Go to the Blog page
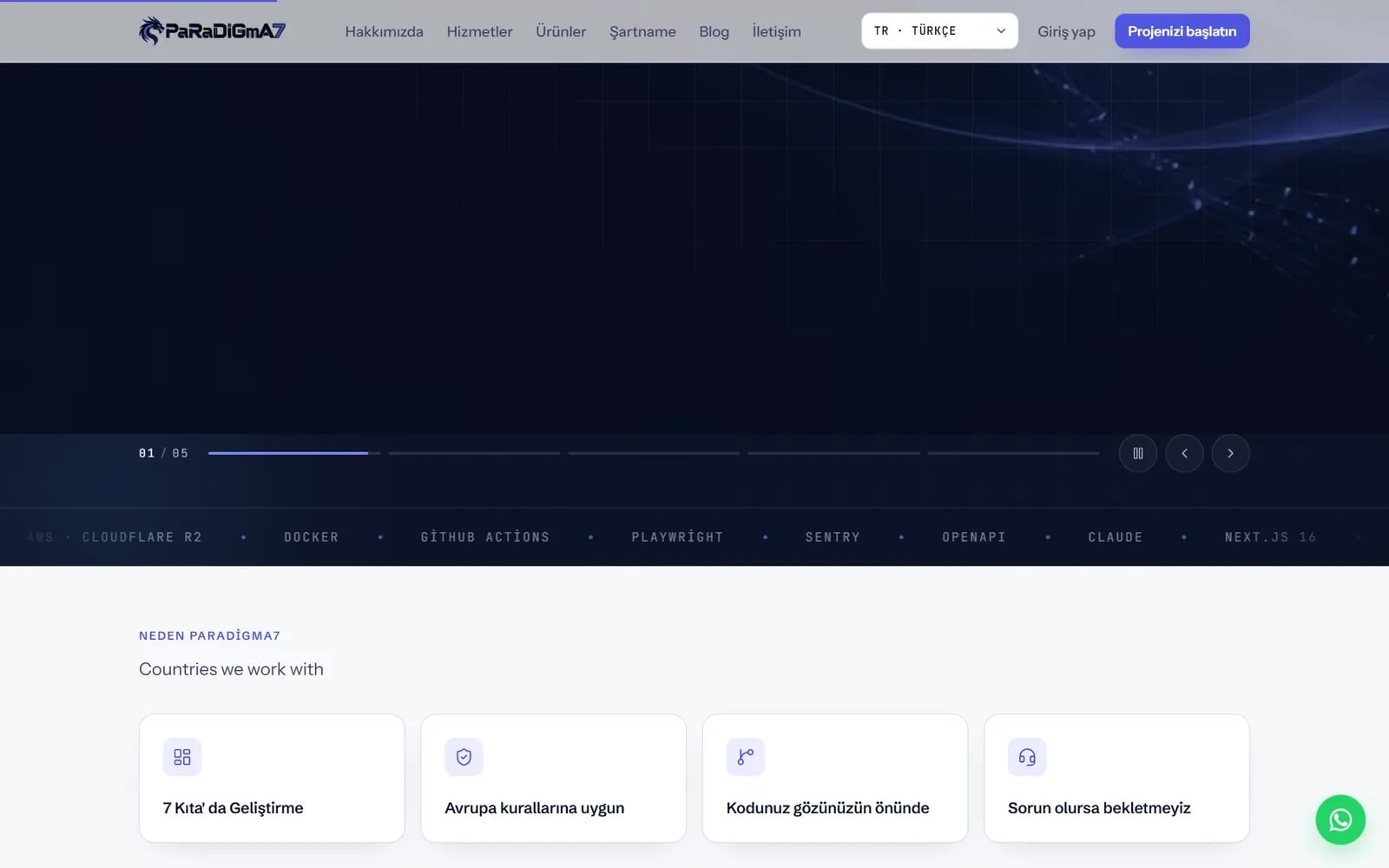Image resolution: width=1389 pixels, height=868 pixels. click(x=714, y=31)
